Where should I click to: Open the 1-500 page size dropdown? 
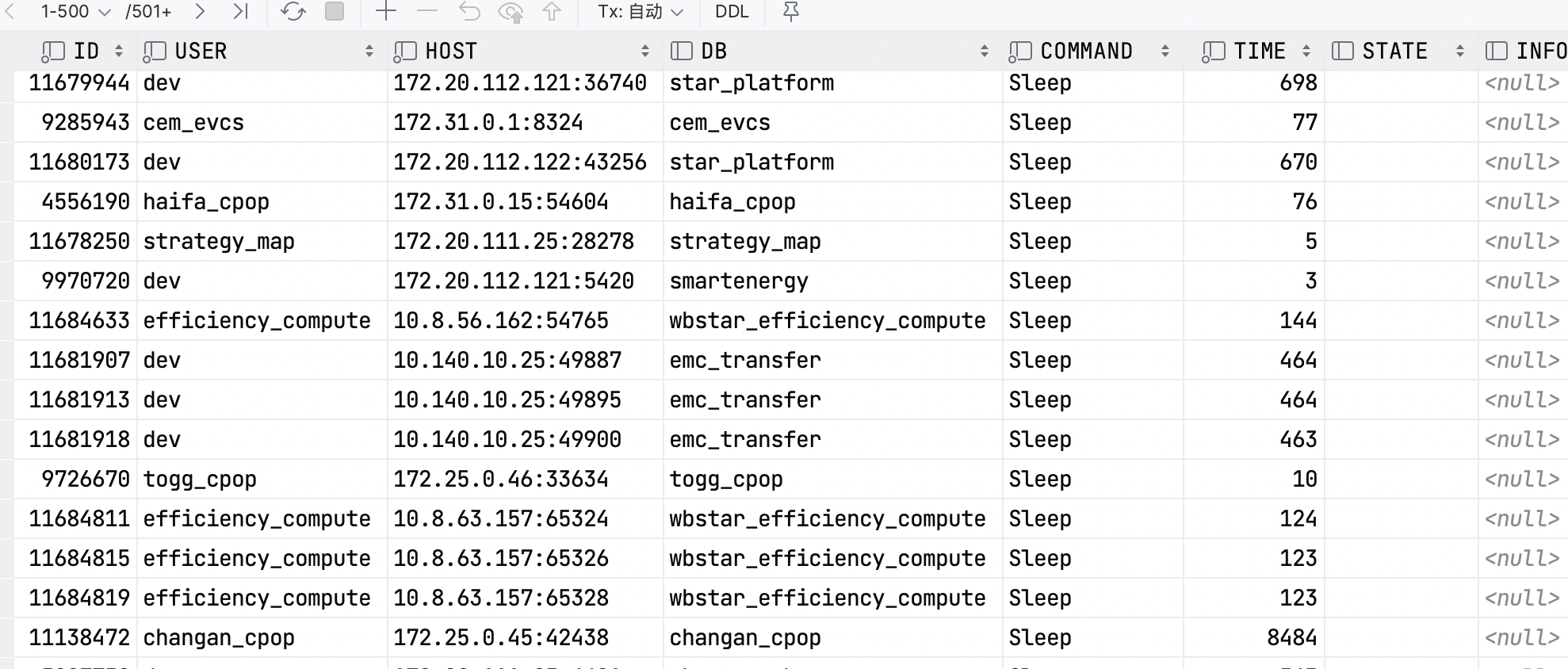pos(75,12)
